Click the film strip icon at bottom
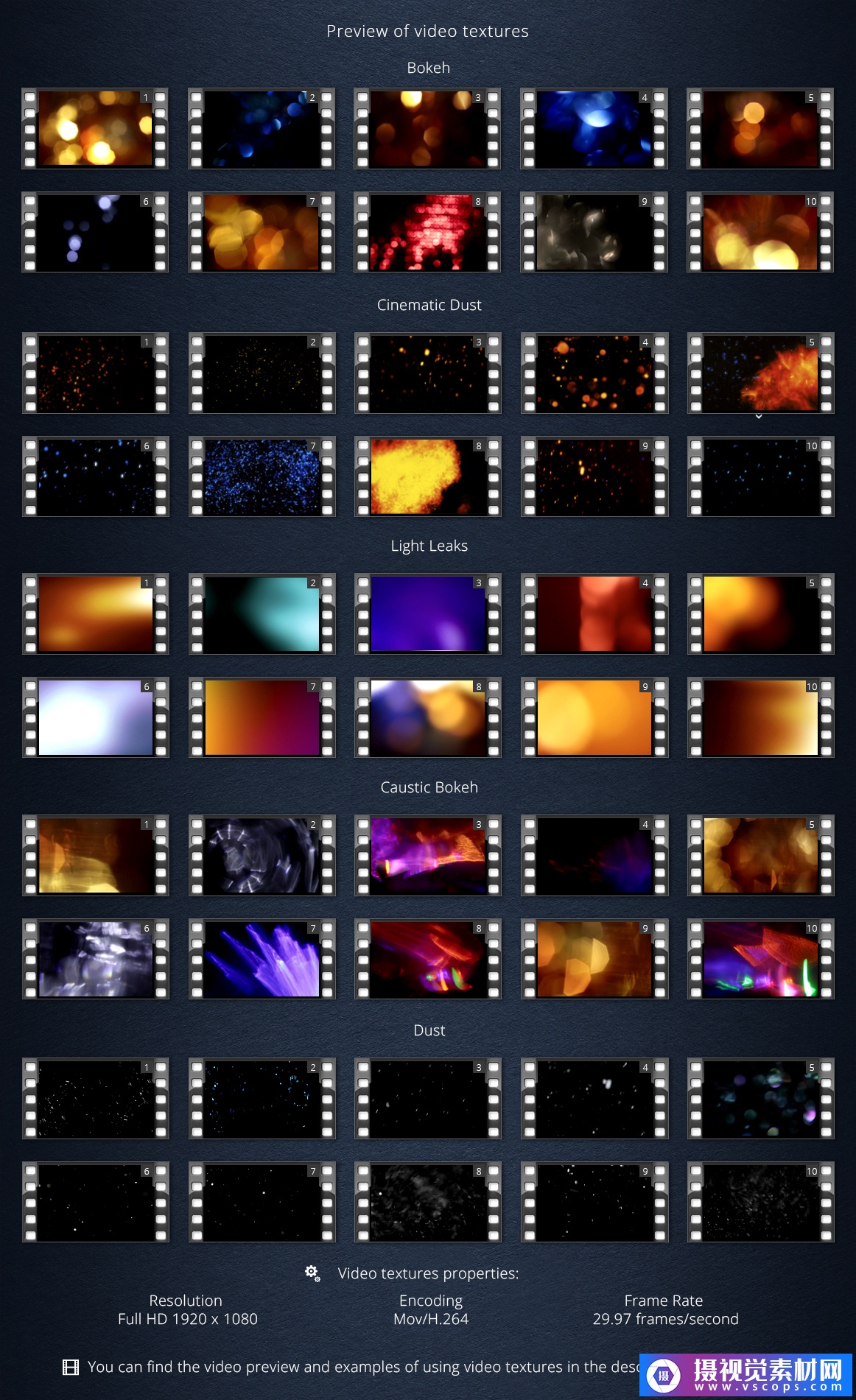 pyautogui.click(x=71, y=1367)
